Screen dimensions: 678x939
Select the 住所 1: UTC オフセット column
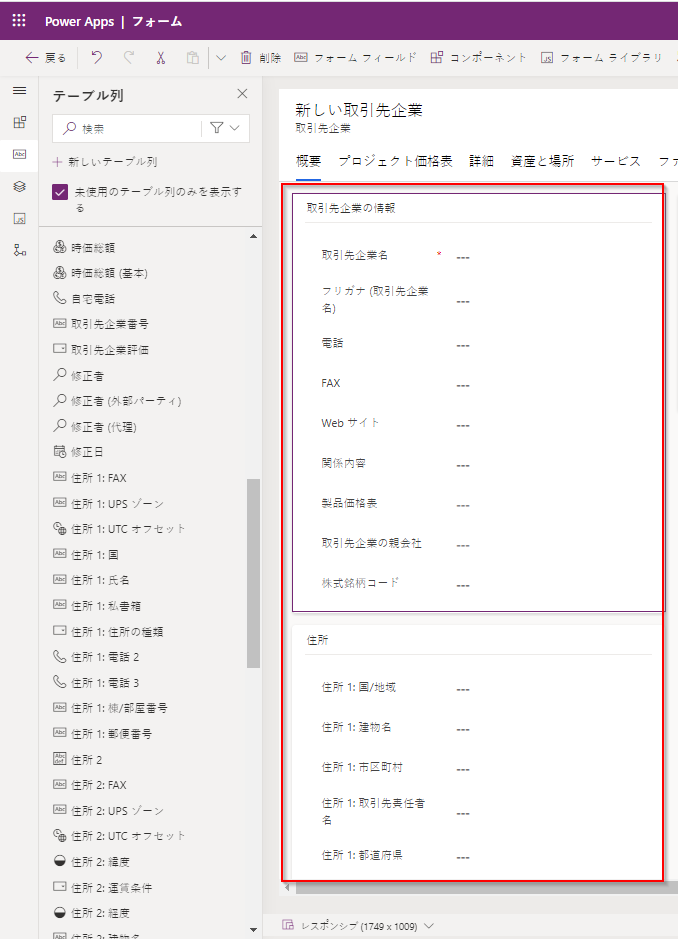[x=119, y=529]
